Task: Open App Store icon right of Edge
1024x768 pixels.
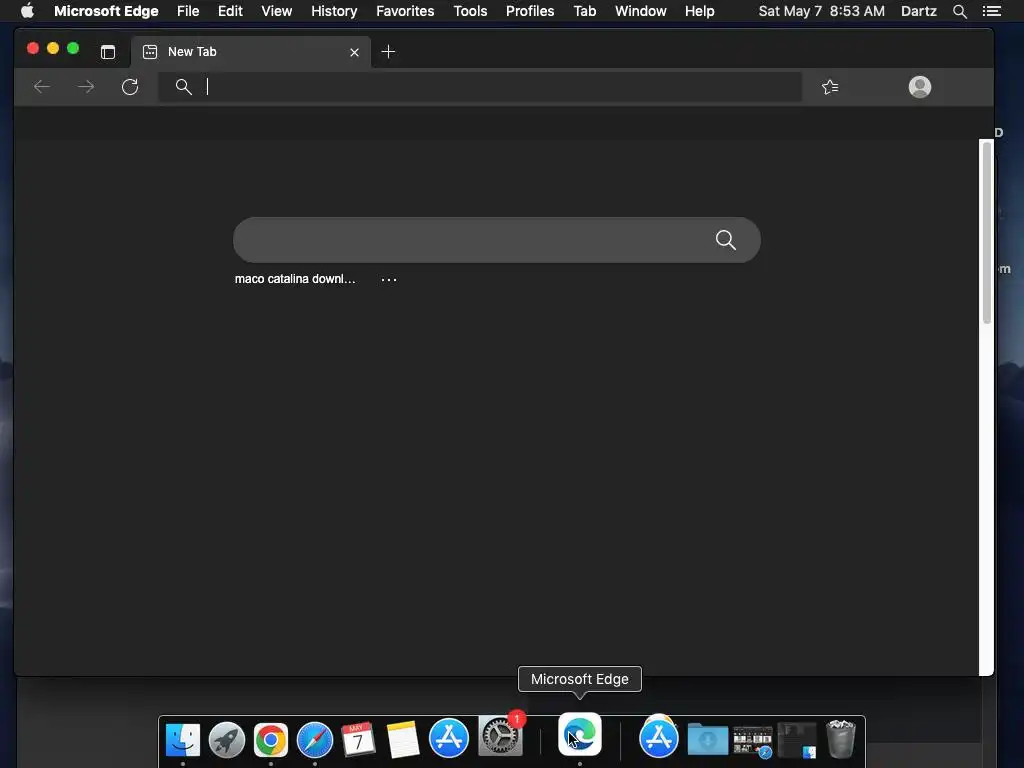Action: pyautogui.click(x=658, y=737)
